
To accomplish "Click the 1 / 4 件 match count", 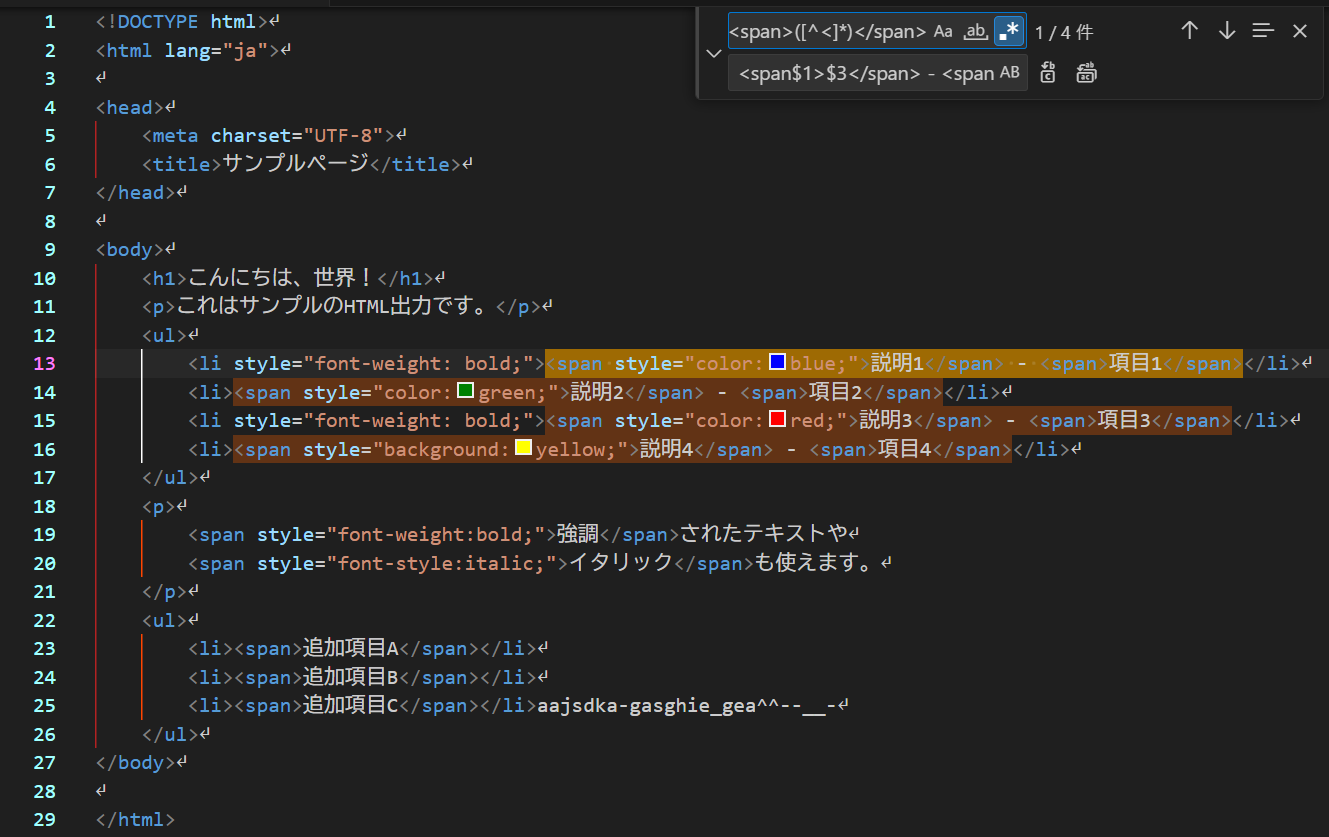I will (x=1064, y=32).
